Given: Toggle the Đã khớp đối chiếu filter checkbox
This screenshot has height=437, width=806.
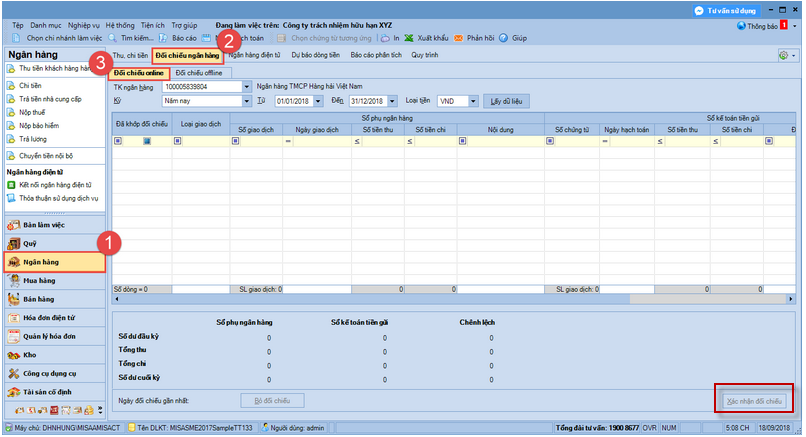Looking at the screenshot, I should [147, 141].
